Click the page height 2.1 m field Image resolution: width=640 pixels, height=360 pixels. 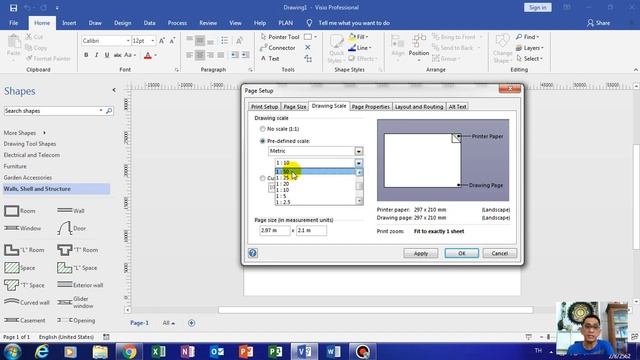(x=311, y=230)
